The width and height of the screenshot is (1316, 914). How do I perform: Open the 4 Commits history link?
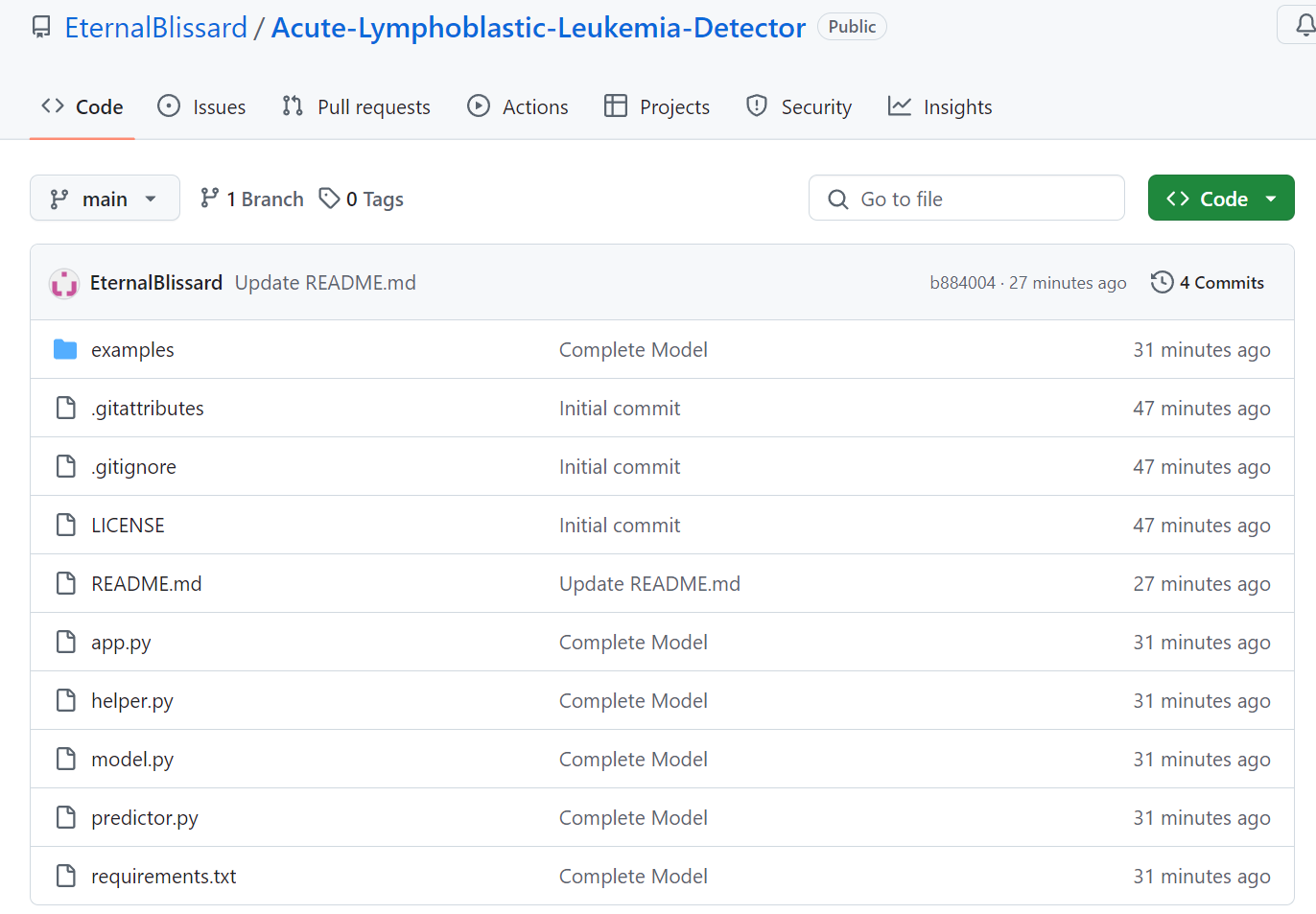[x=1221, y=283]
